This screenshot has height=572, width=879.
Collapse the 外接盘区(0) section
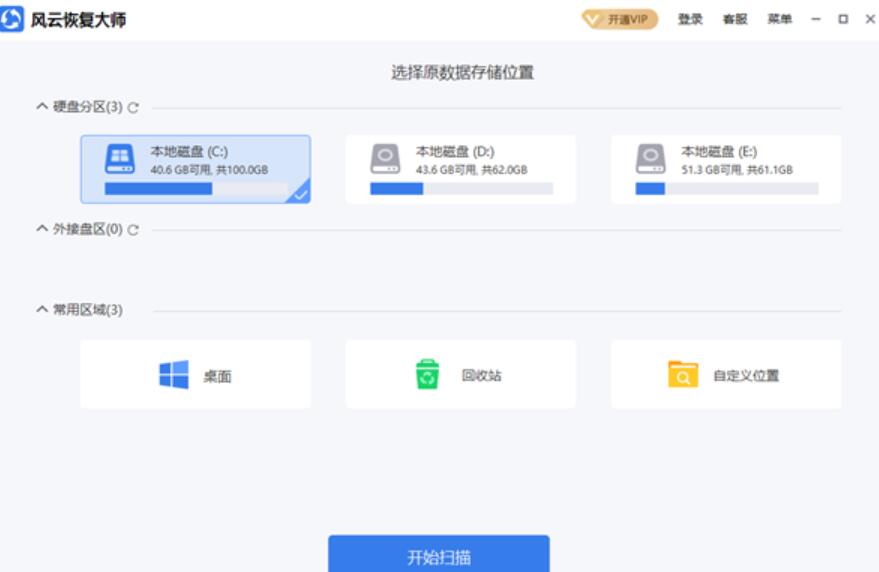pos(42,228)
